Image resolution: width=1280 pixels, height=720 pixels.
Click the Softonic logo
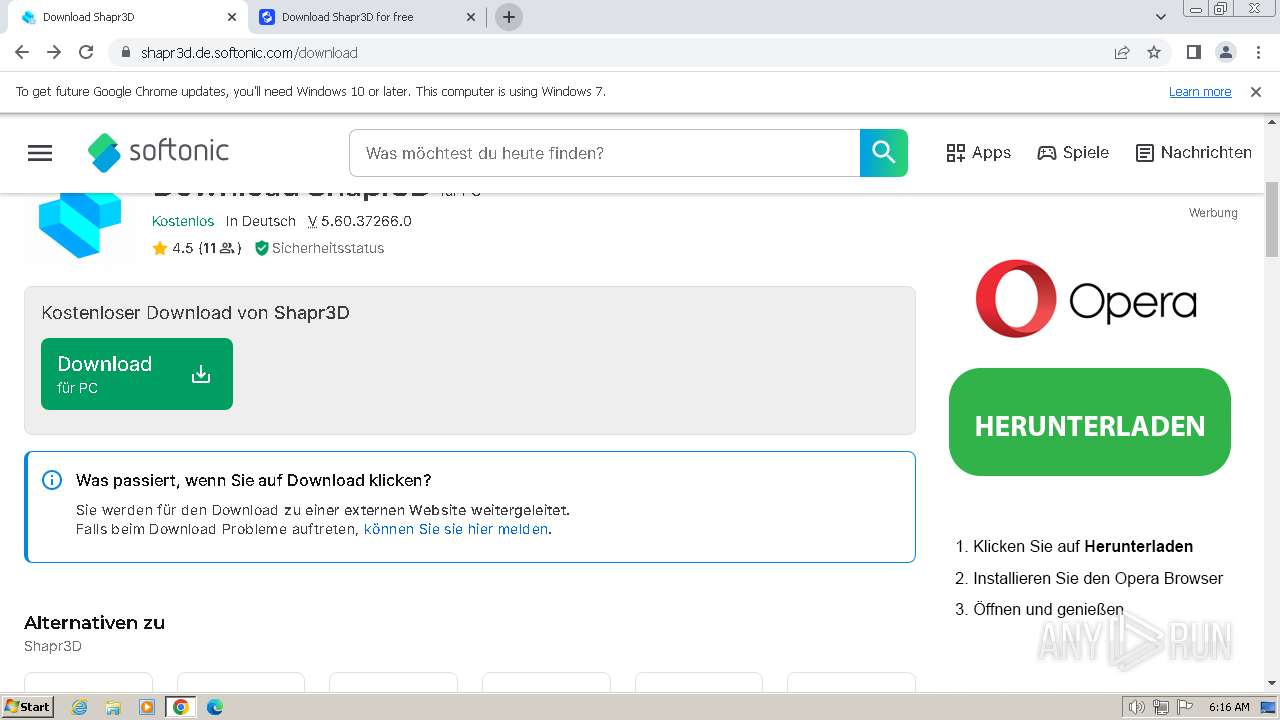click(x=158, y=152)
